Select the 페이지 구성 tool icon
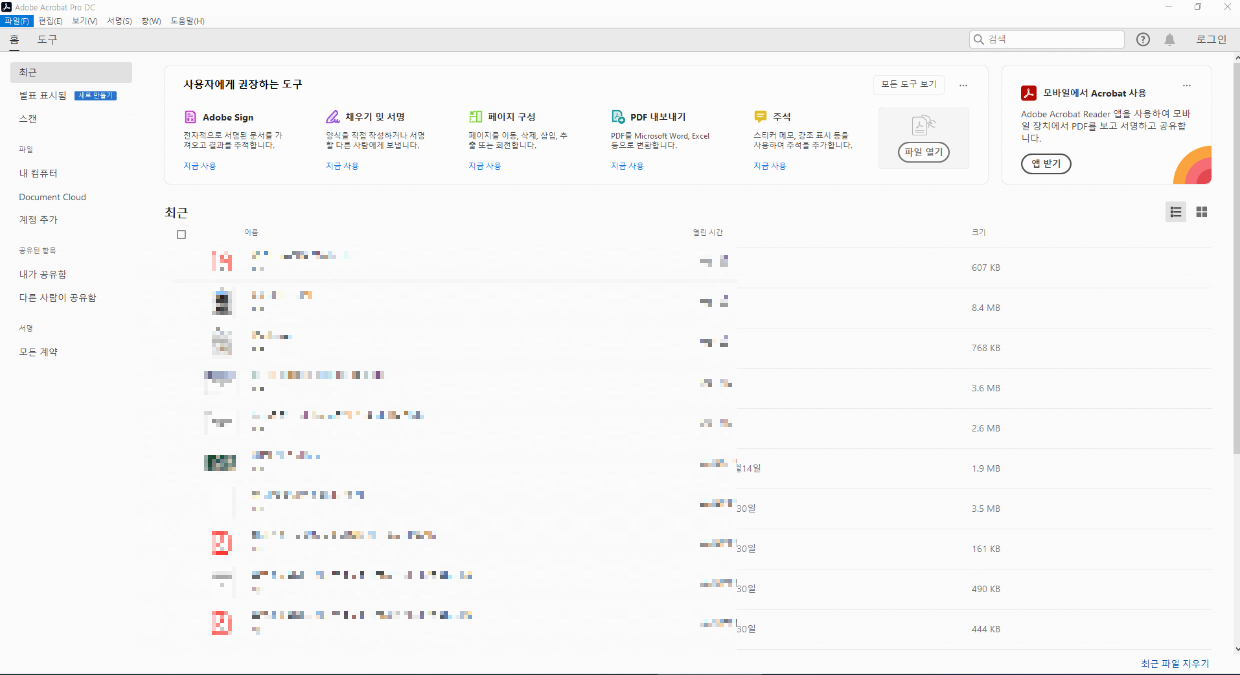 click(475, 117)
